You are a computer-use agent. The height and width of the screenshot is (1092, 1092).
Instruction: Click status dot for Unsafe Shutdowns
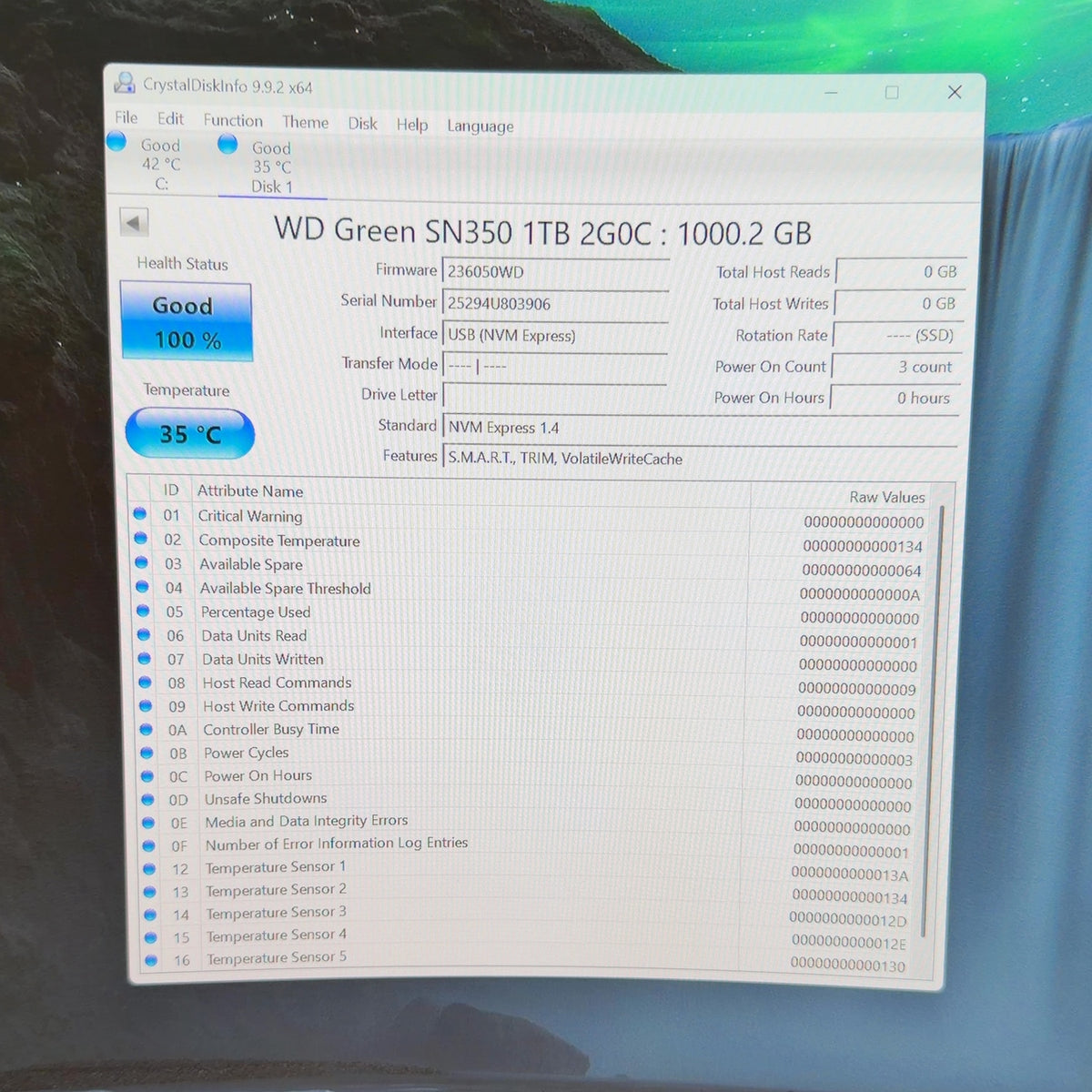click(x=147, y=800)
